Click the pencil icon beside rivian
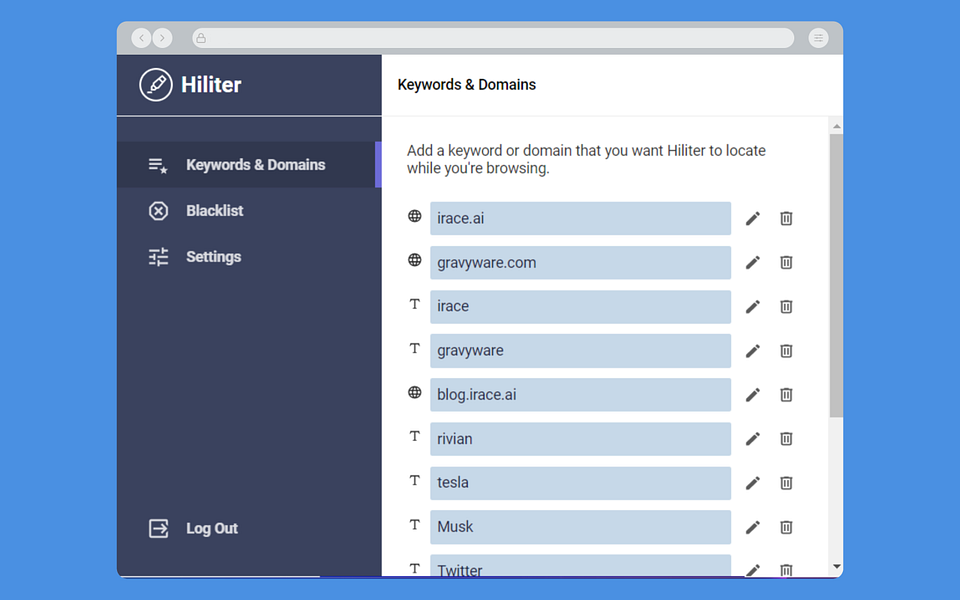Screen dimensions: 960x600 coord(752,439)
